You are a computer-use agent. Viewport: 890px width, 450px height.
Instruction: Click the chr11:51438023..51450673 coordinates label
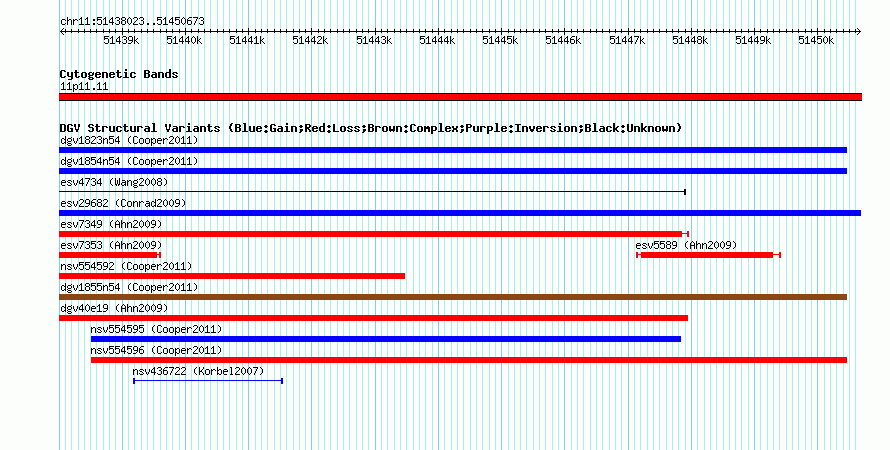pos(132,21)
